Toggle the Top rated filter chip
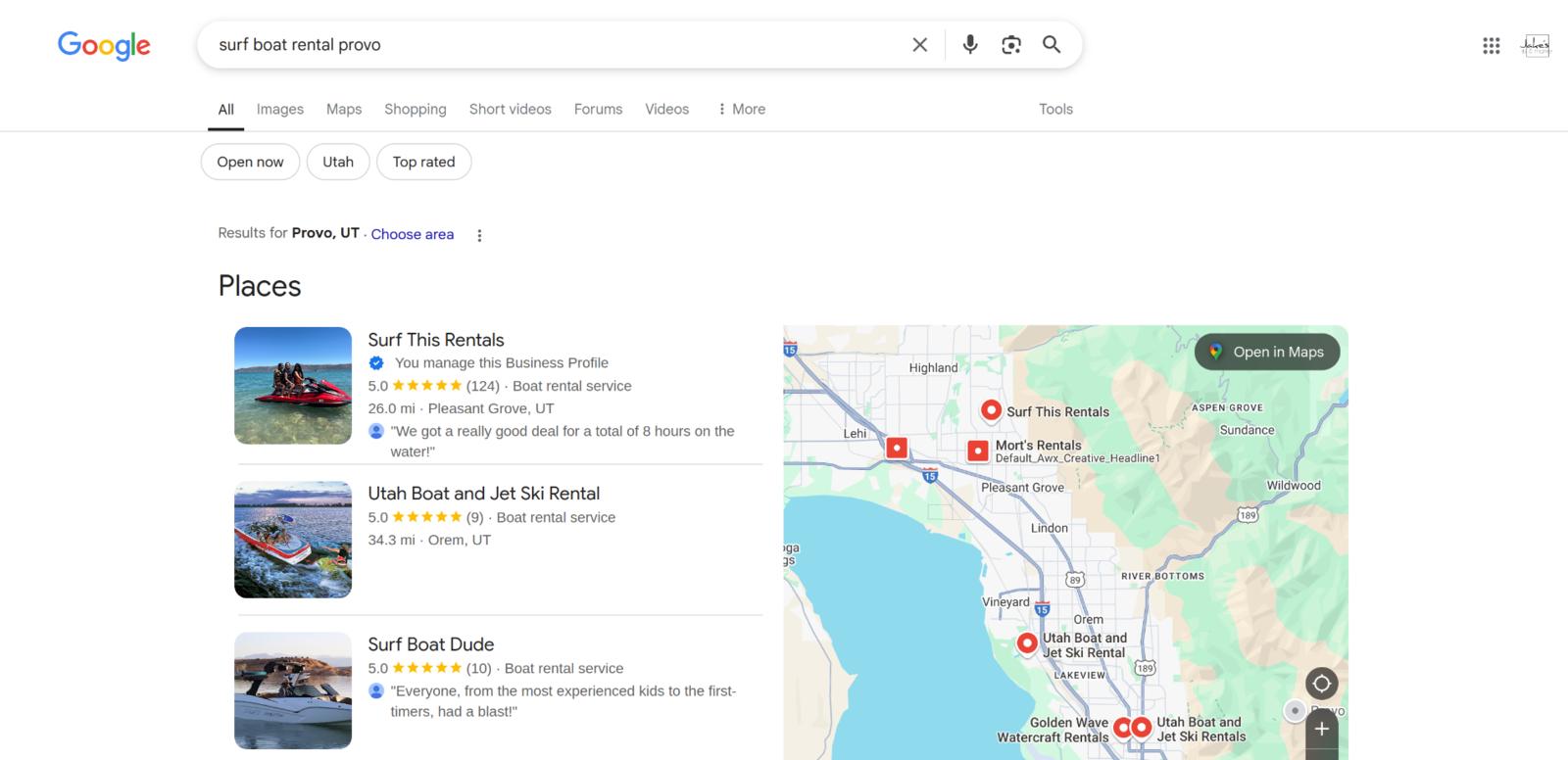The height and width of the screenshot is (760, 1568). [x=423, y=163]
